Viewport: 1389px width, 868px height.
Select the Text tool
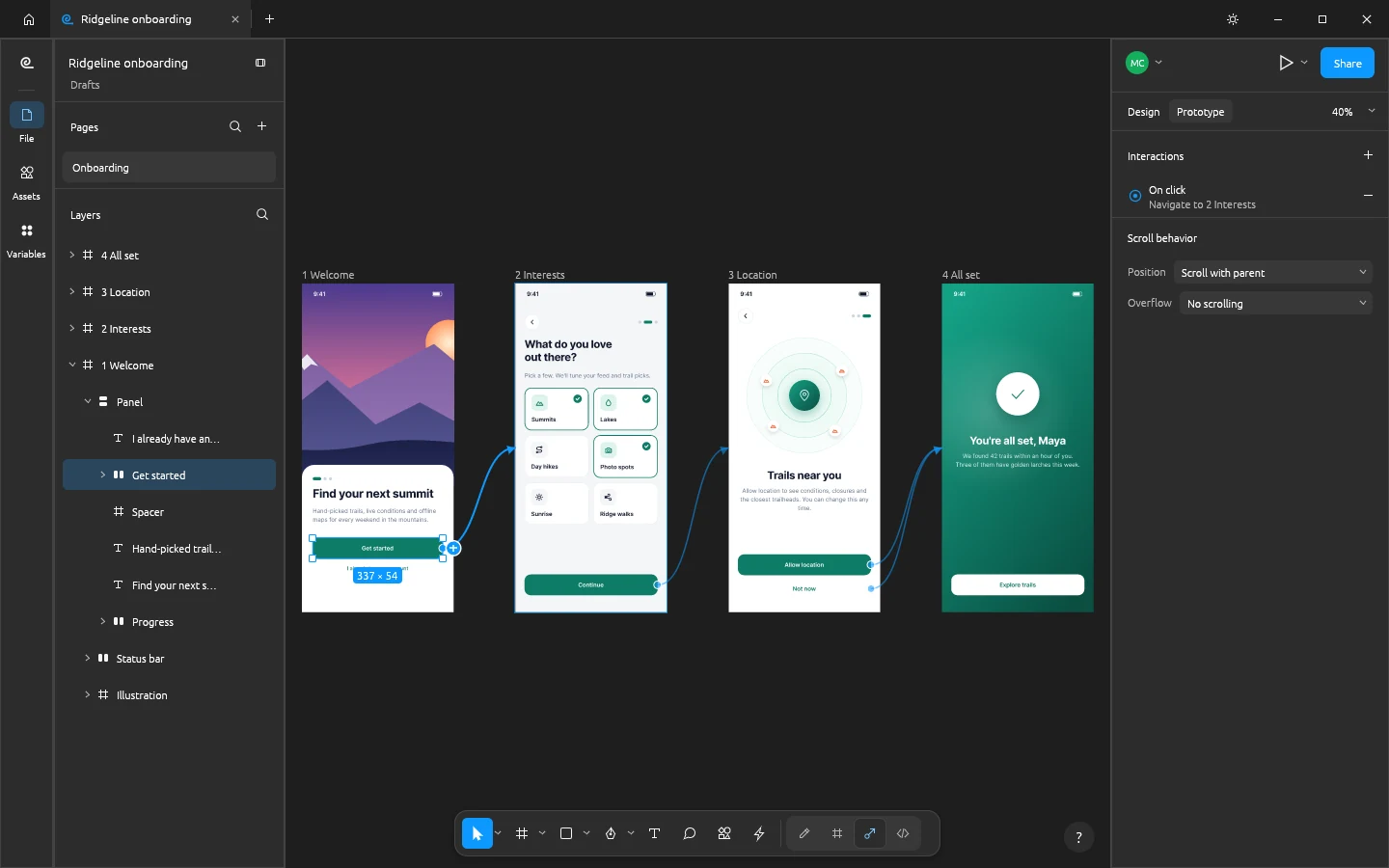(x=655, y=833)
